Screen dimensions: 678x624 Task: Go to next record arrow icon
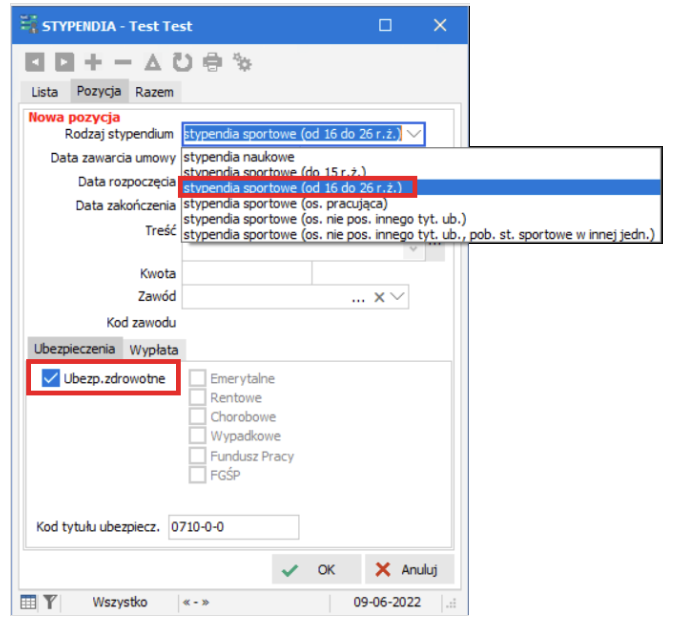point(64,62)
